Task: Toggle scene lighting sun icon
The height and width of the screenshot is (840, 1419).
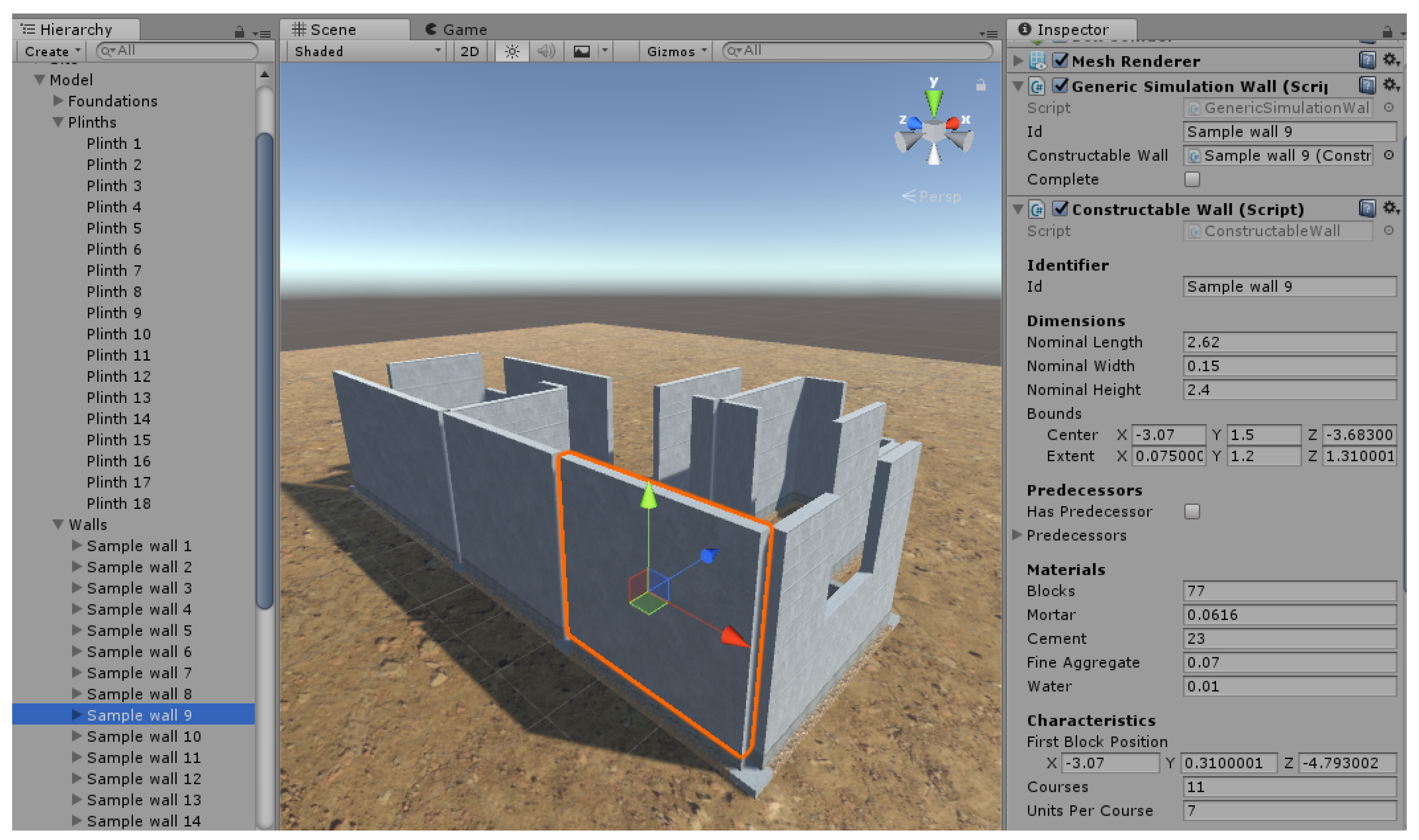Action: [512, 52]
